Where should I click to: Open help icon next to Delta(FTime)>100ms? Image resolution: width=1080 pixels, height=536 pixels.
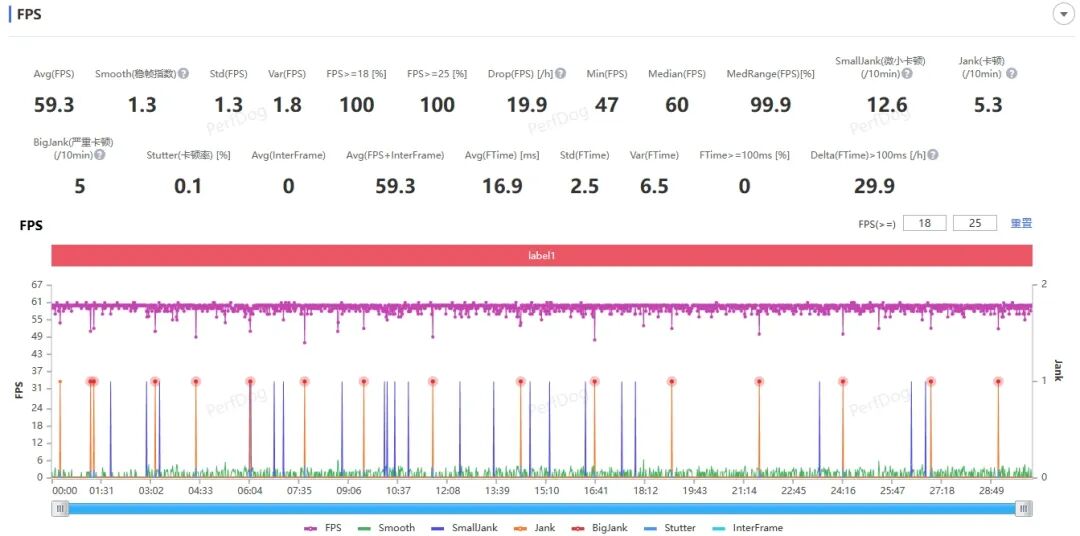tap(933, 156)
